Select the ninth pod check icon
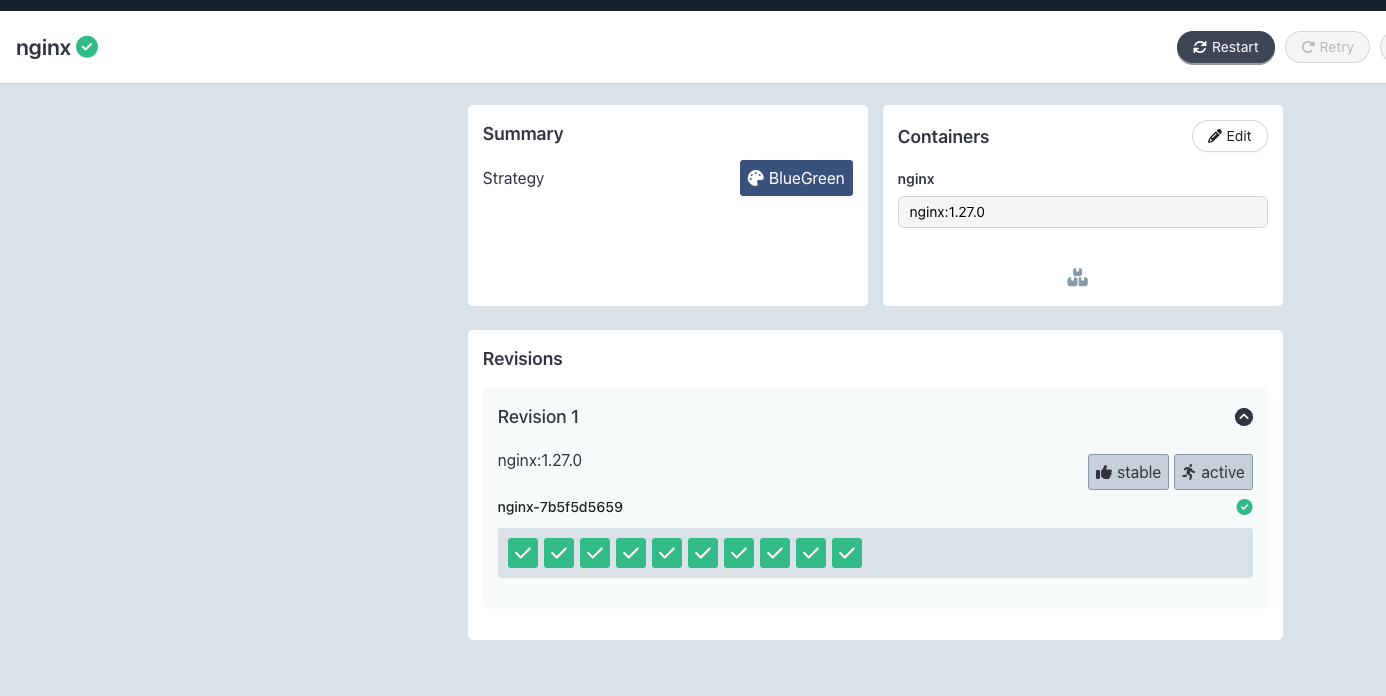 [811, 553]
